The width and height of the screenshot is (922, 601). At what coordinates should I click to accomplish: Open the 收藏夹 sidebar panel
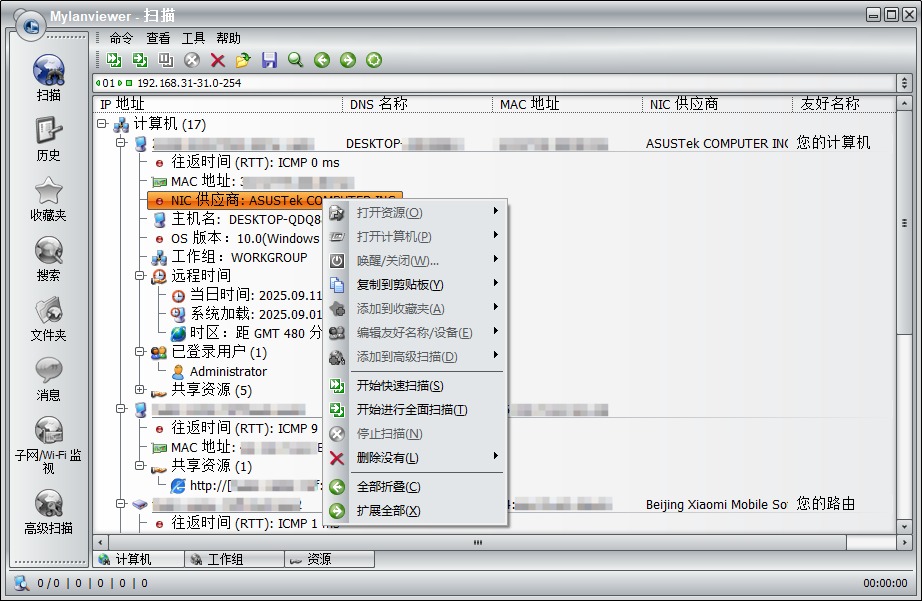[47, 195]
